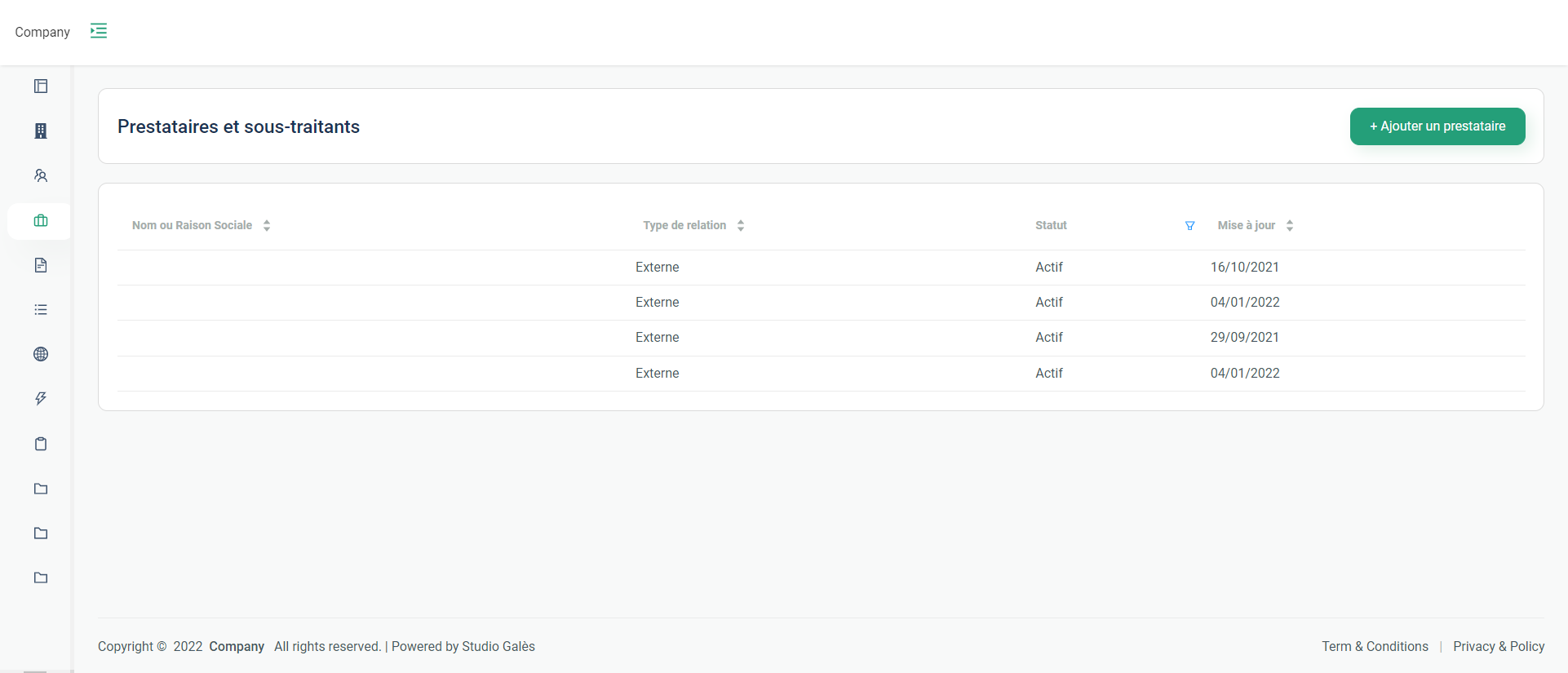
Task: Select the row updated 16/10/2021
Action: 820,268
